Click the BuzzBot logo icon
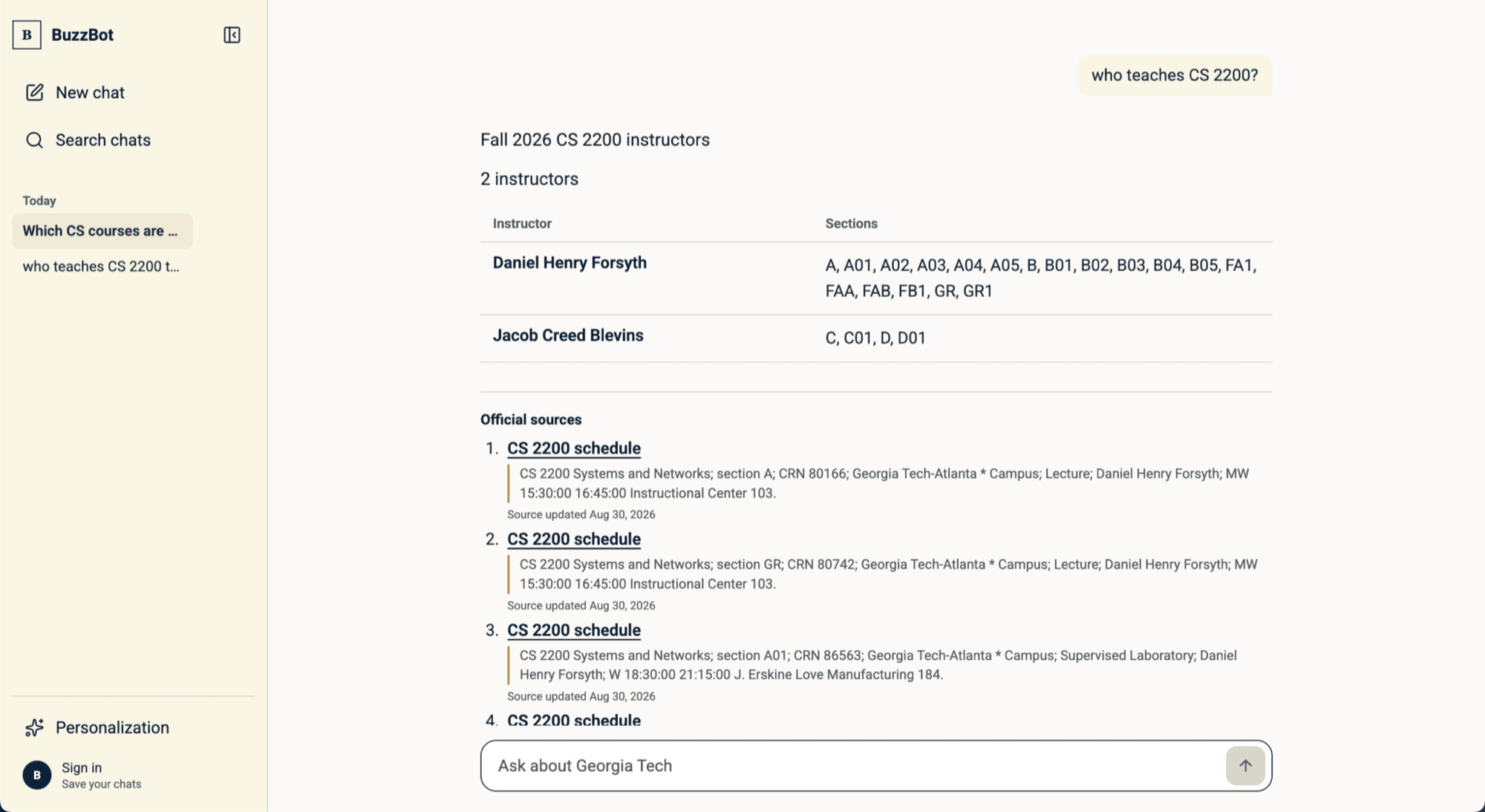Screen dimensions: 1485x812 click(x=27, y=35)
